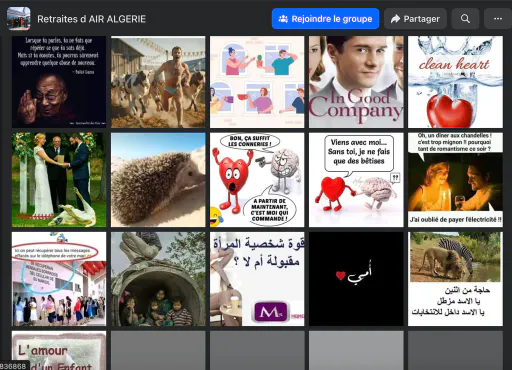This screenshot has width=512, height=370.
Task: Open the group search magnifier icon
Action: (x=465, y=19)
